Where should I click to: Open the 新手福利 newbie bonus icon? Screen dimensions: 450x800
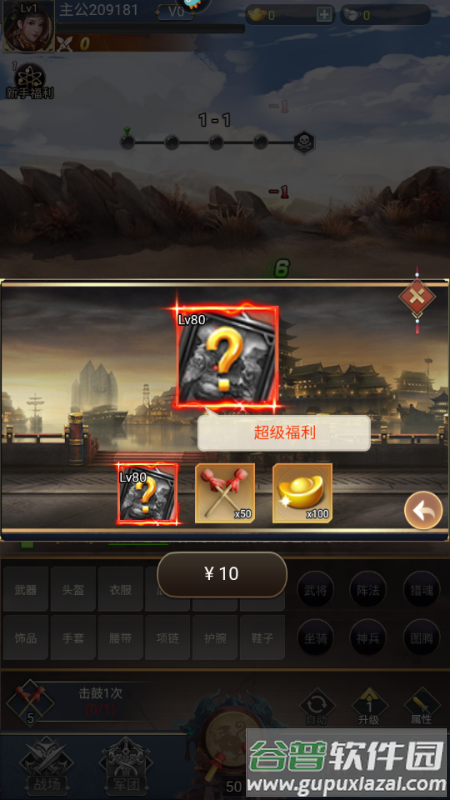click(x=29, y=81)
